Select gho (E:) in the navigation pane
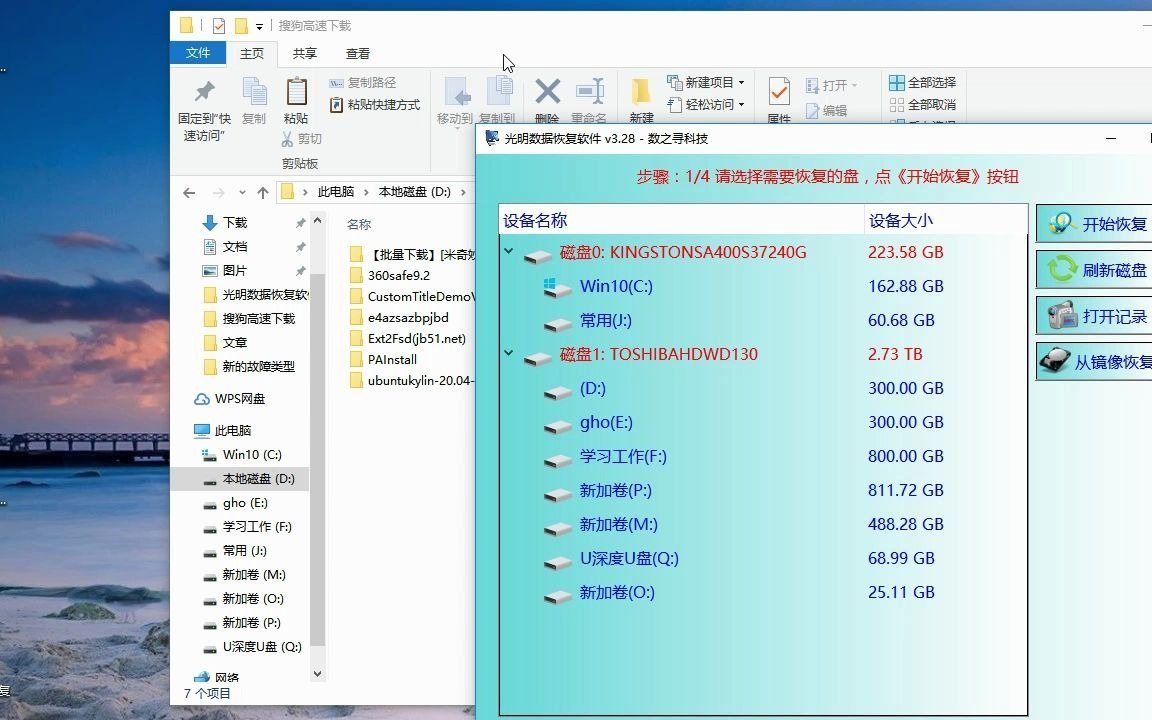This screenshot has width=1152, height=720. point(245,503)
